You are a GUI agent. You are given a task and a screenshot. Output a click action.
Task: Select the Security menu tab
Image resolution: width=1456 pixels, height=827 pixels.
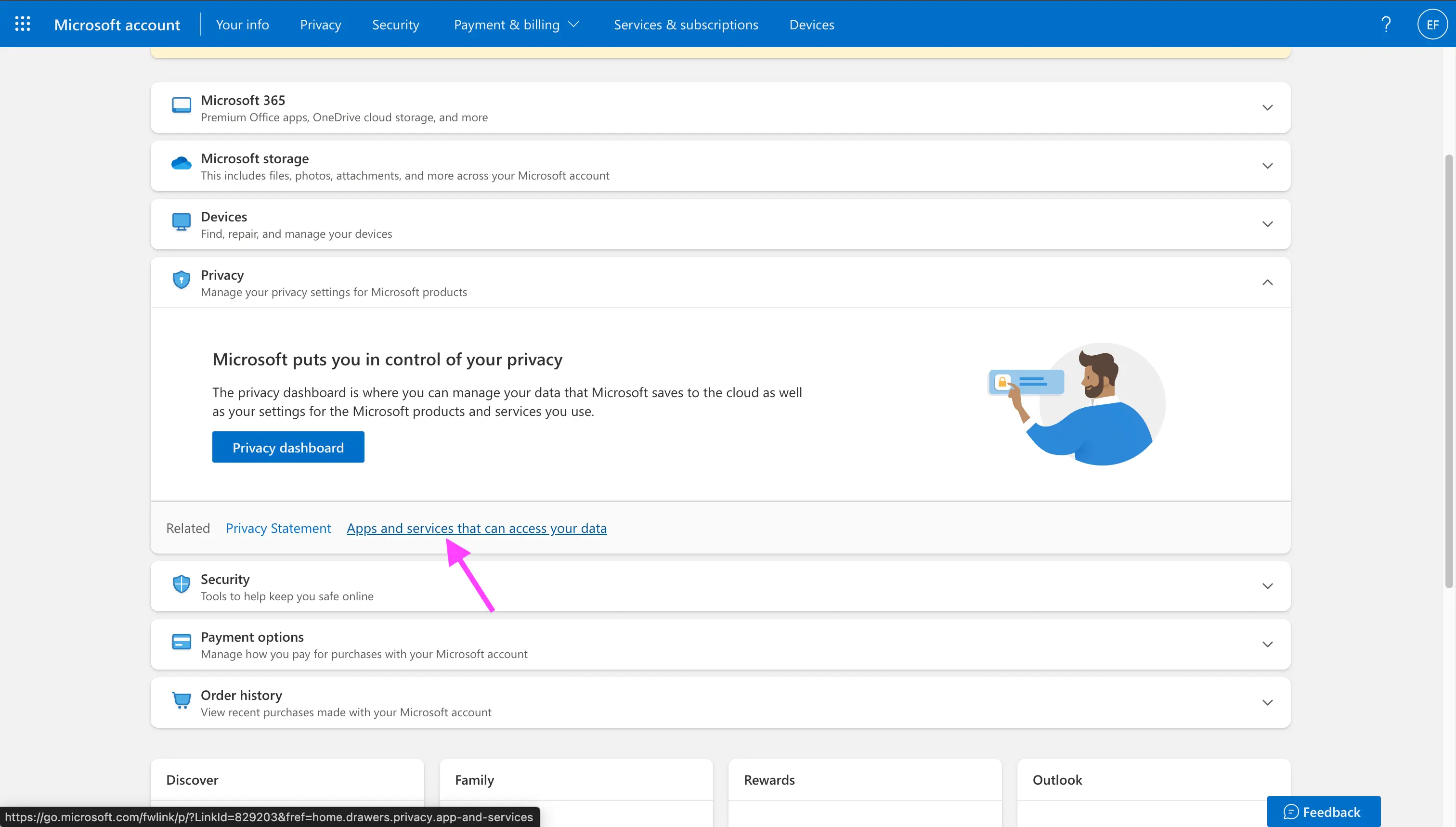pyautogui.click(x=394, y=24)
